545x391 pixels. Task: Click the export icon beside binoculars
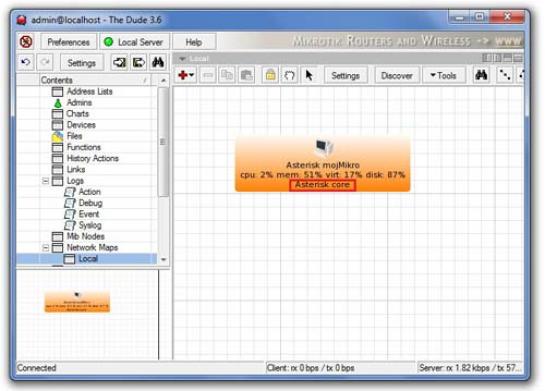pos(139,63)
